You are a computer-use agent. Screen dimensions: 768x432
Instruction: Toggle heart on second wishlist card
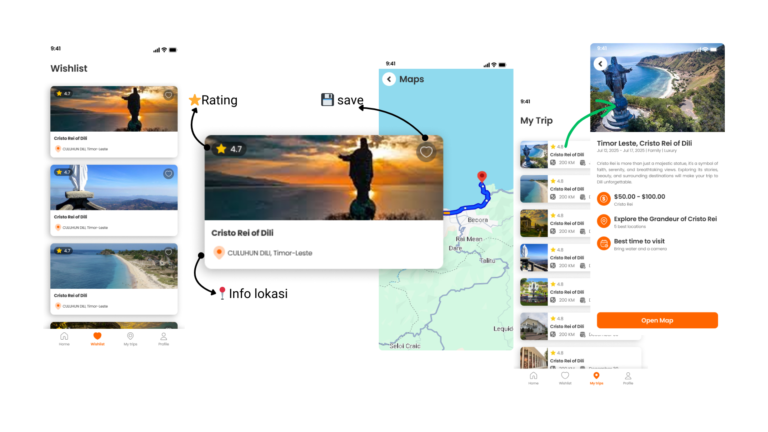168,174
